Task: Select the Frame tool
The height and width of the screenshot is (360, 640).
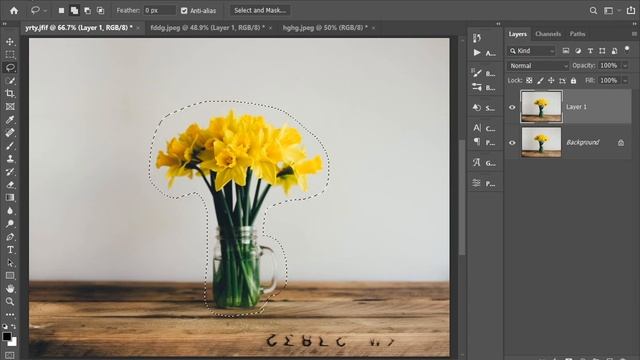Action: pyautogui.click(x=10, y=107)
